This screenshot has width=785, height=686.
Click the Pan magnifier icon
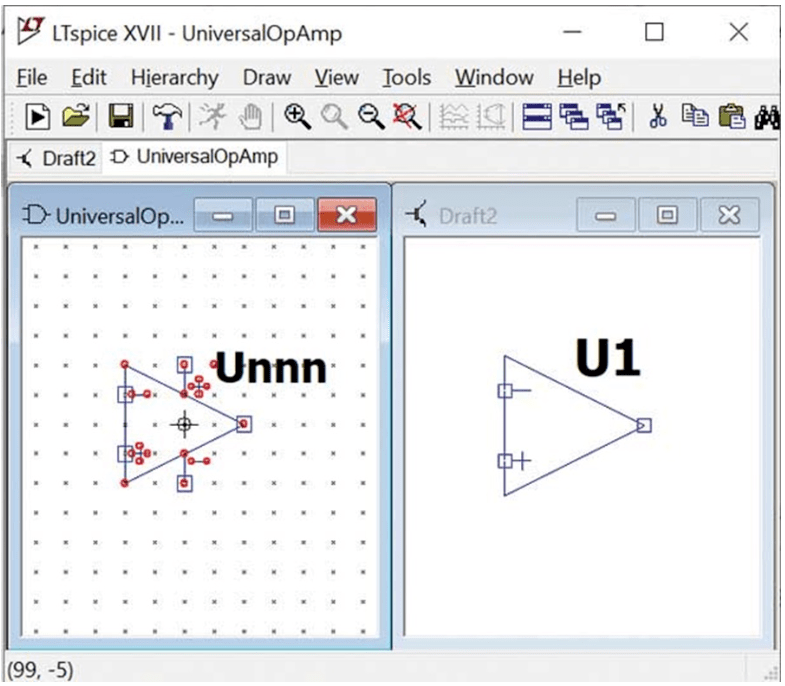point(334,117)
